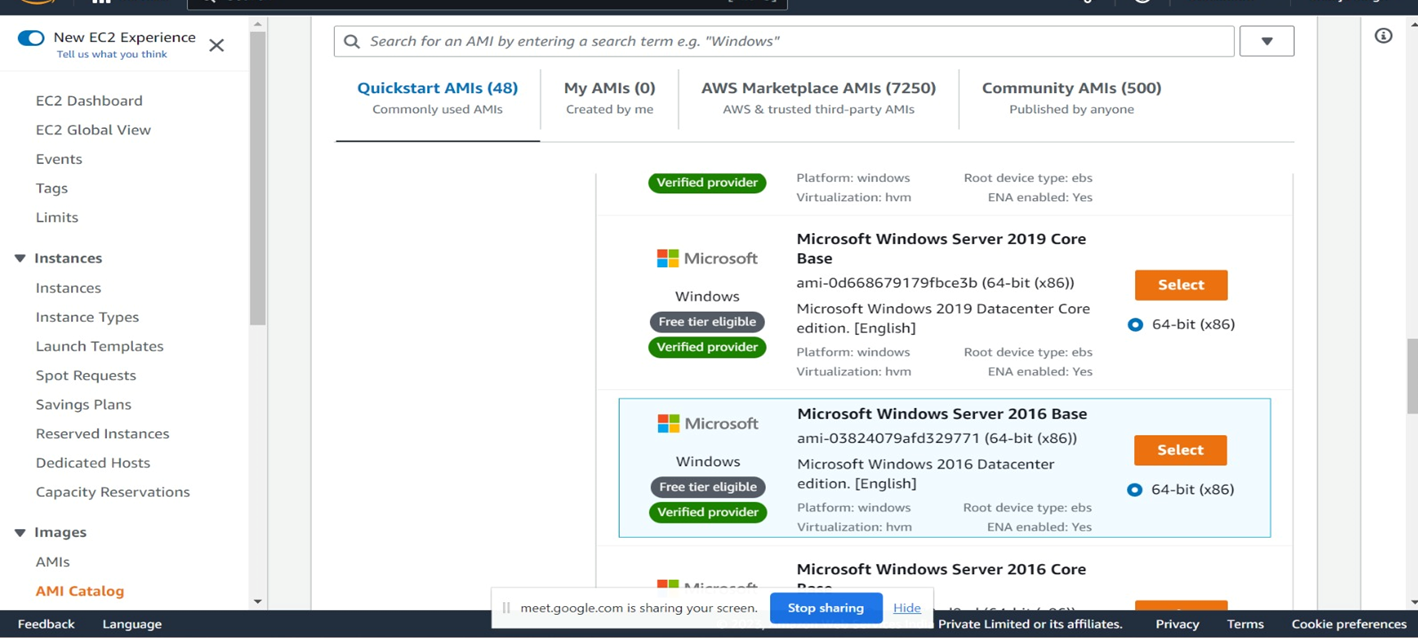
Task: Choose 64-bit (x86) for Server 2019 Core
Action: [1135, 324]
